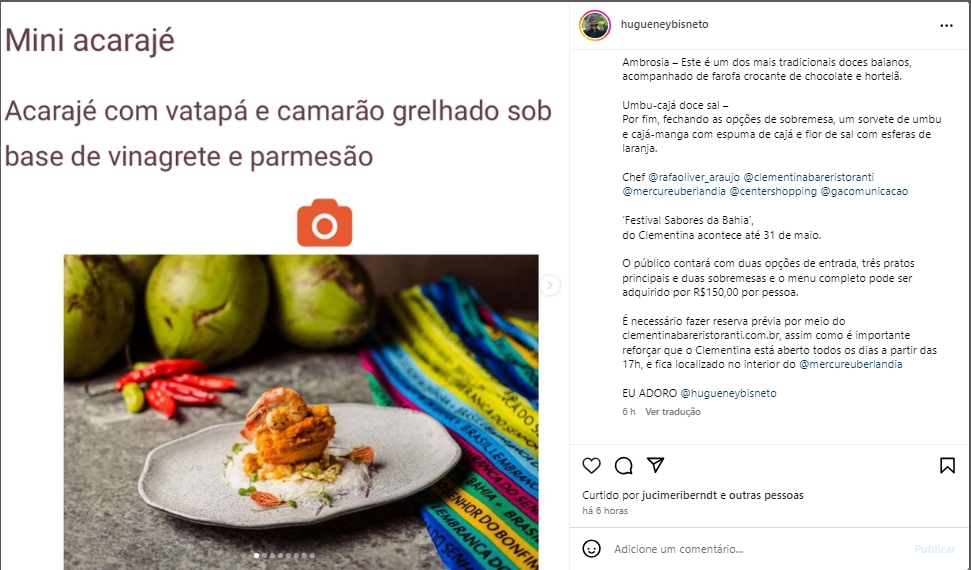Share post with paper plane icon
Image resolution: width=971 pixels, height=570 pixels.
[x=656, y=465]
